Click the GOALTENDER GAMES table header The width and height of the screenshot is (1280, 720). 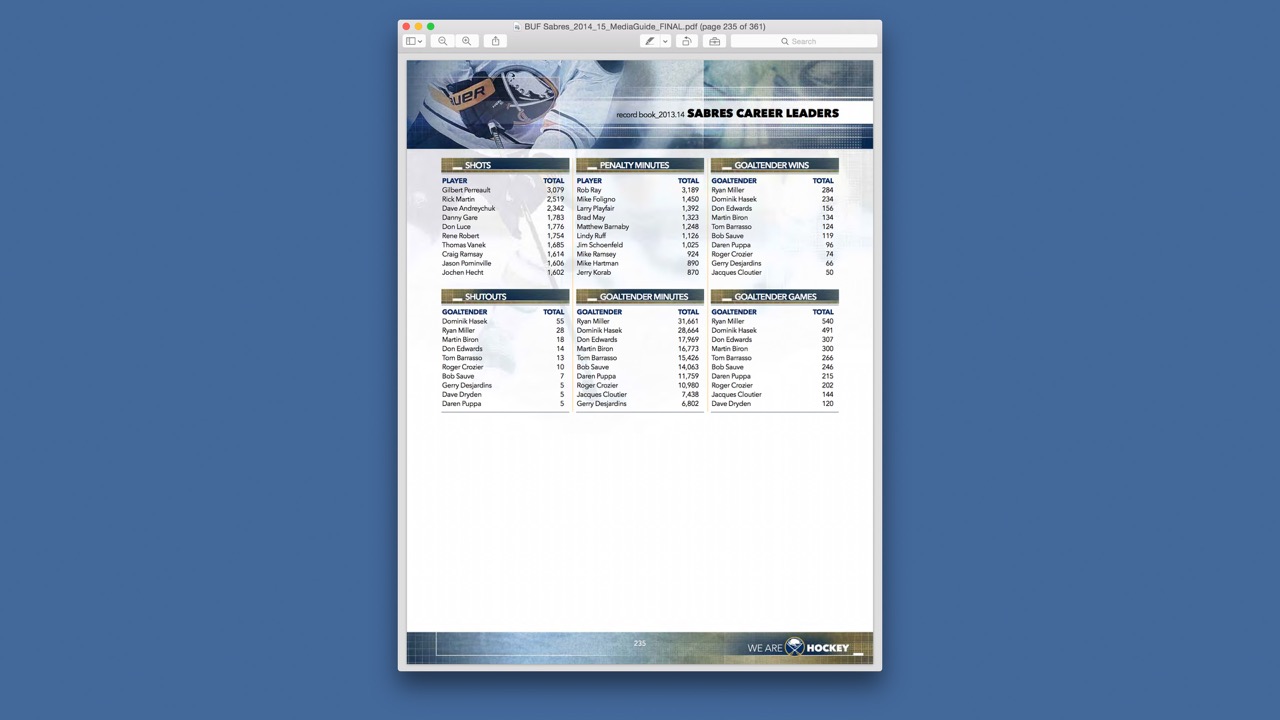click(x=774, y=296)
